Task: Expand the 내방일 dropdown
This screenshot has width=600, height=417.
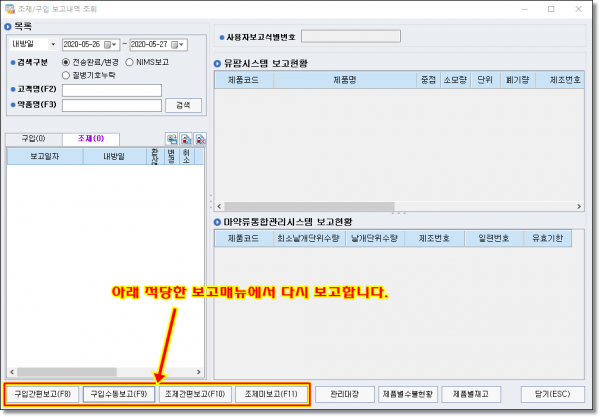Action: (x=52, y=45)
